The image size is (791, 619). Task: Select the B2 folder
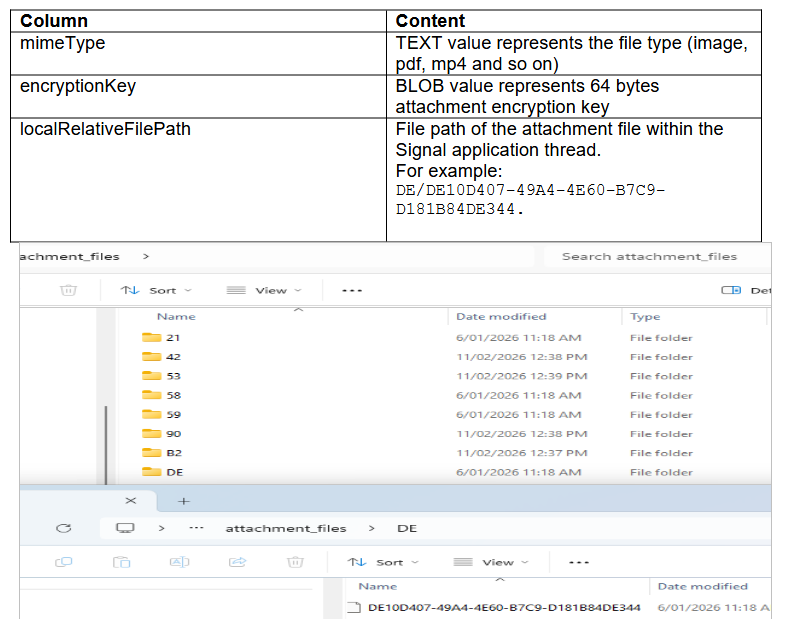pos(173,453)
